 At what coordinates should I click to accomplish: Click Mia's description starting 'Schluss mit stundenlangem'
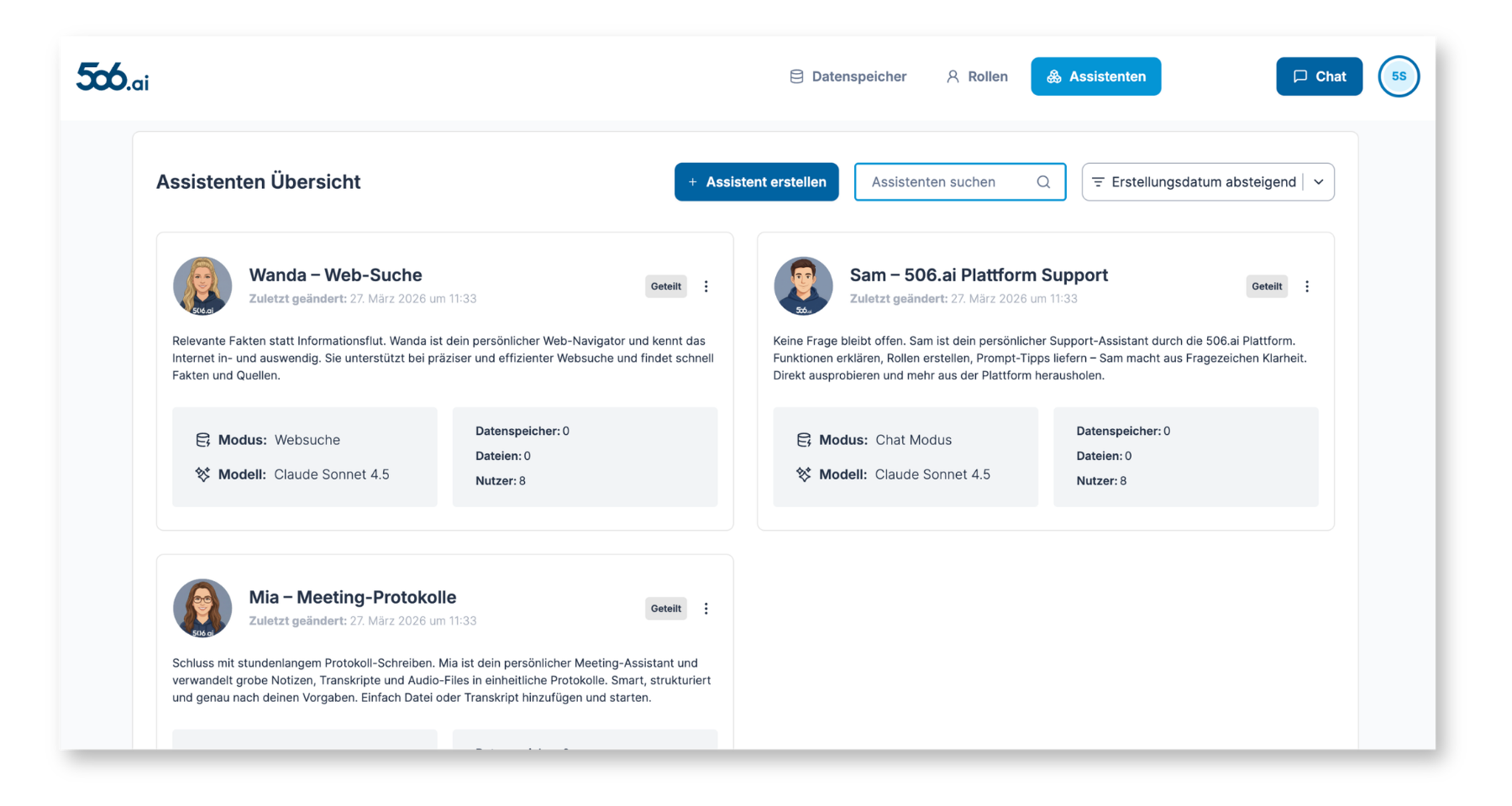pos(442,681)
